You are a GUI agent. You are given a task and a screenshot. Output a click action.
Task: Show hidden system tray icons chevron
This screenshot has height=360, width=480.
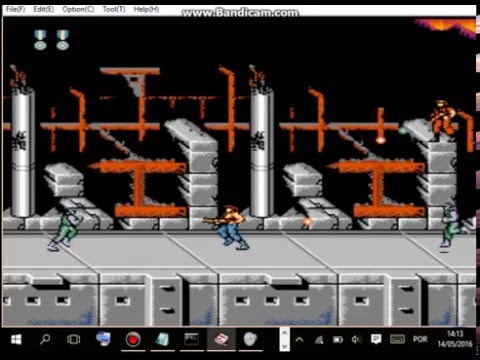[299, 340]
